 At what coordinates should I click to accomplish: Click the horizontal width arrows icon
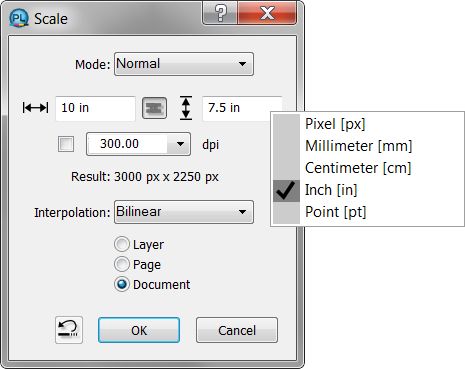coord(35,108)
